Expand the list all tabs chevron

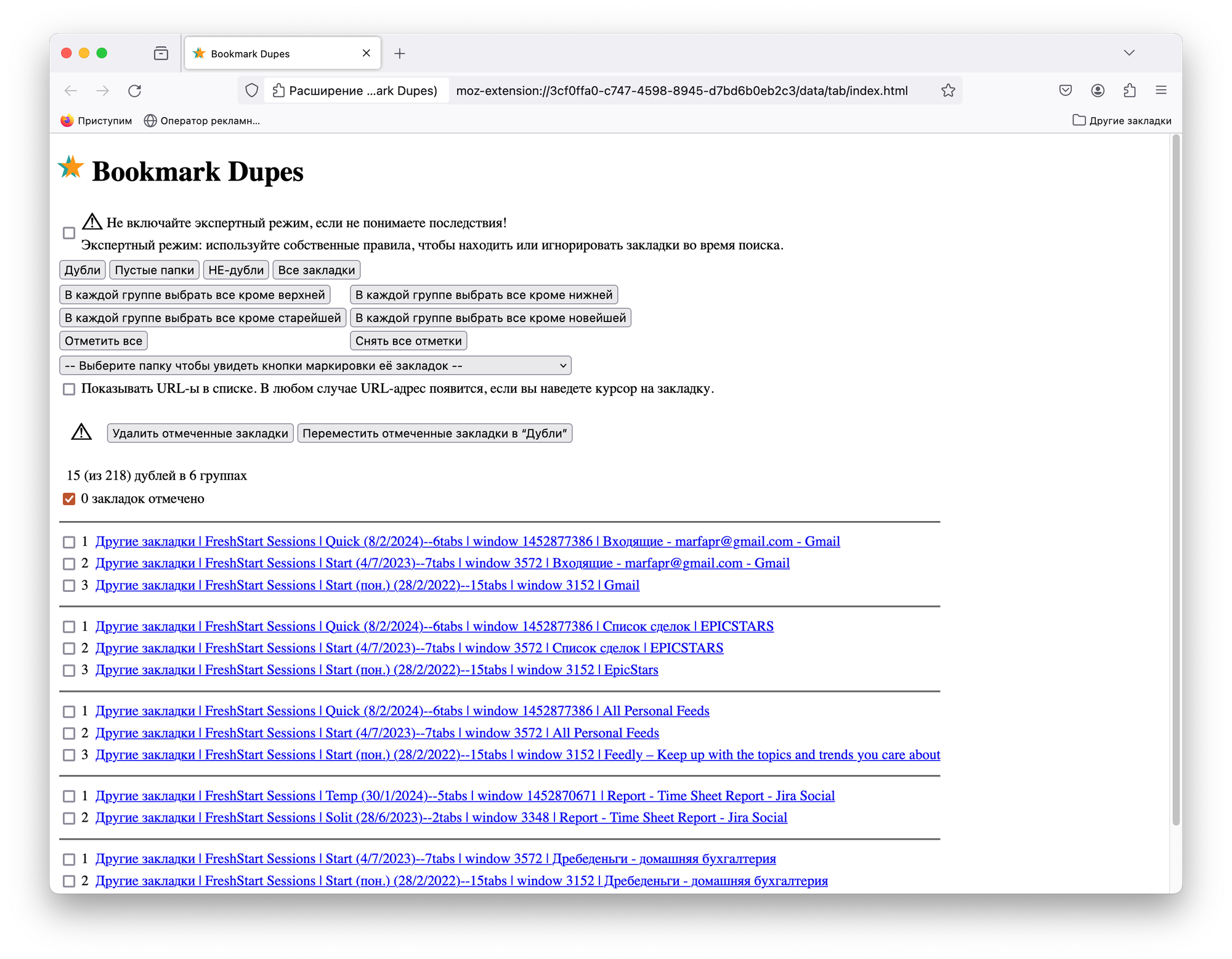coord(1129,53)
